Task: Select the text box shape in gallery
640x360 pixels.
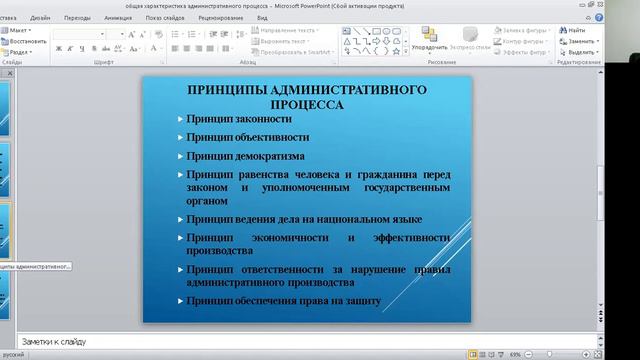Action: 347,31
